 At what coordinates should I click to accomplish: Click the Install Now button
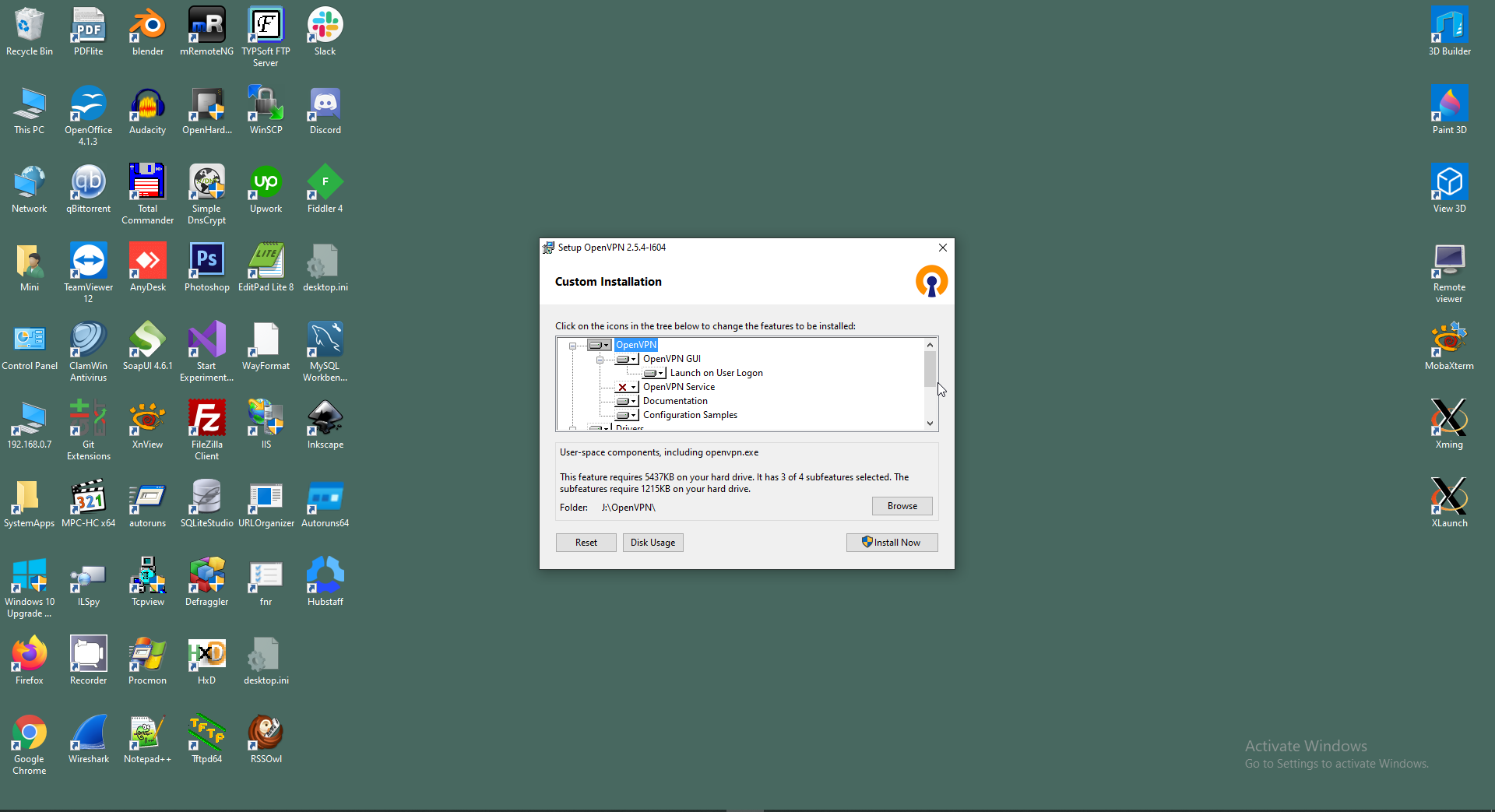tap(892, 543)
